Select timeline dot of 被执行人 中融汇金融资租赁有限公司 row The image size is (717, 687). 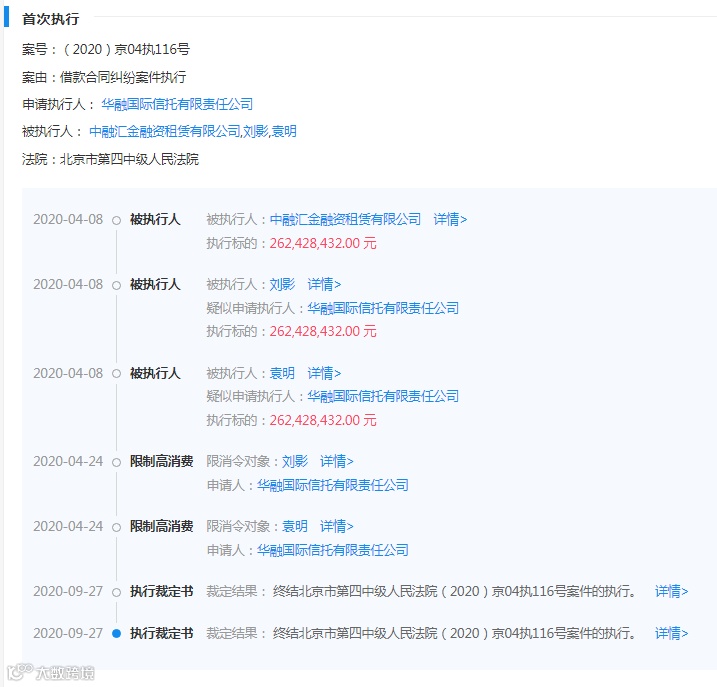point(117,220)
